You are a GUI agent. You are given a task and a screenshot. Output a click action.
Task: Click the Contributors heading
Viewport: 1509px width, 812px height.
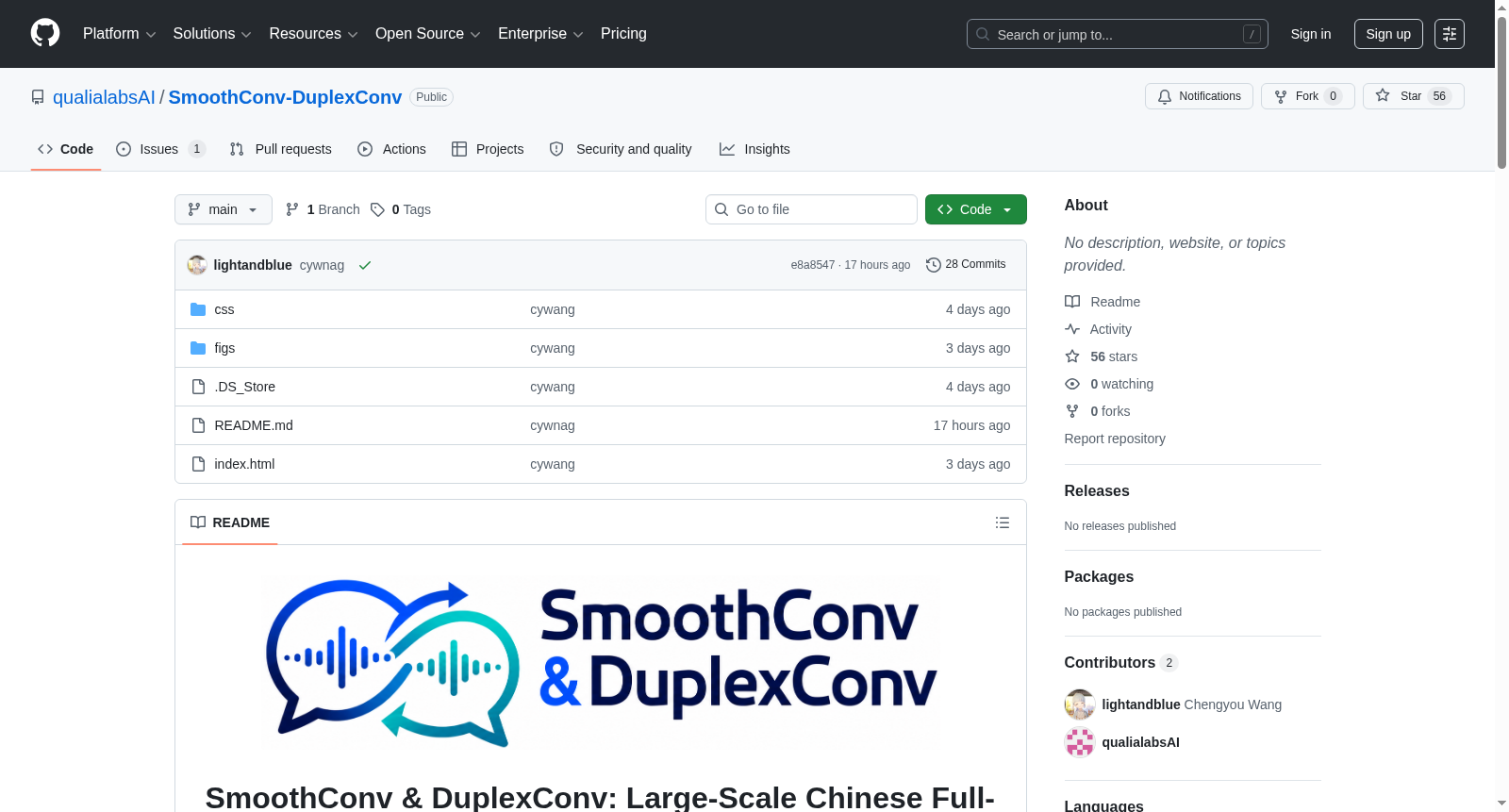1110,663
